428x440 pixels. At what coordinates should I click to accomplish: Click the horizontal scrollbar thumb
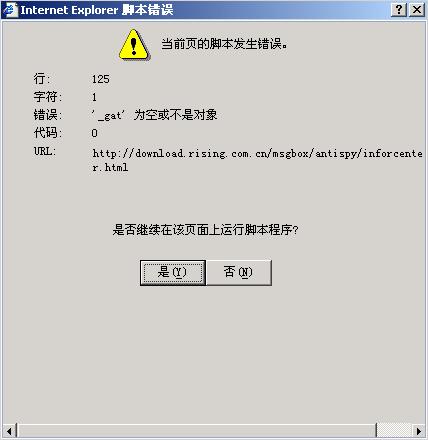click(197, 431)
